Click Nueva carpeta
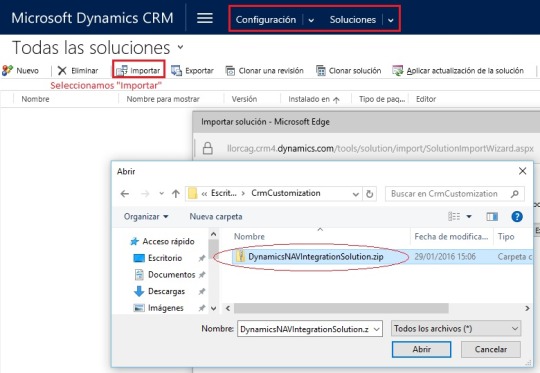 pos(216,217)
